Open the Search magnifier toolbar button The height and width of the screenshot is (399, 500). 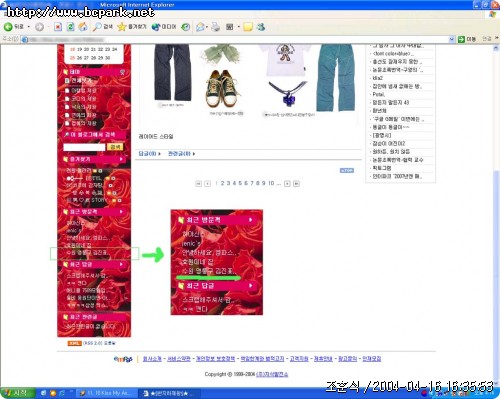(102, 27)
